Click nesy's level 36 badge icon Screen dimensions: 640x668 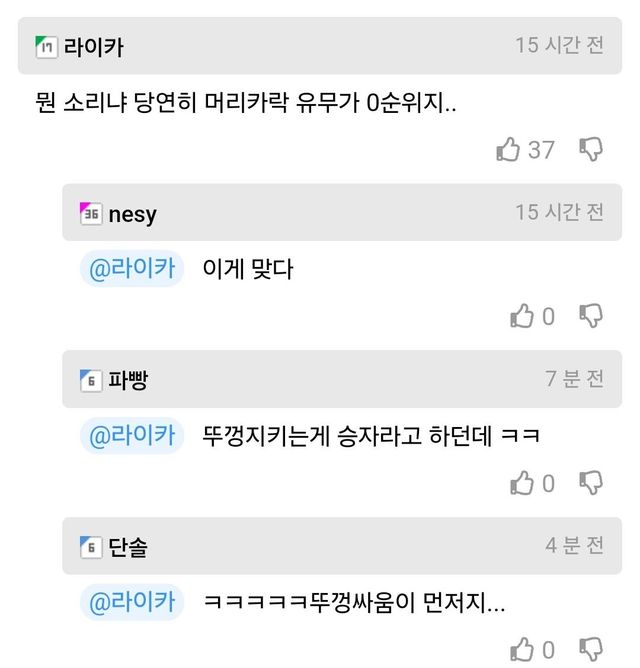point(91,213)
